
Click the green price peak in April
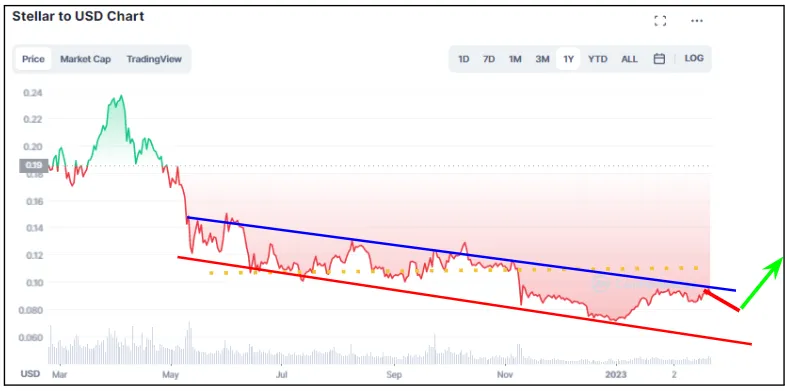tap(120, 97)
